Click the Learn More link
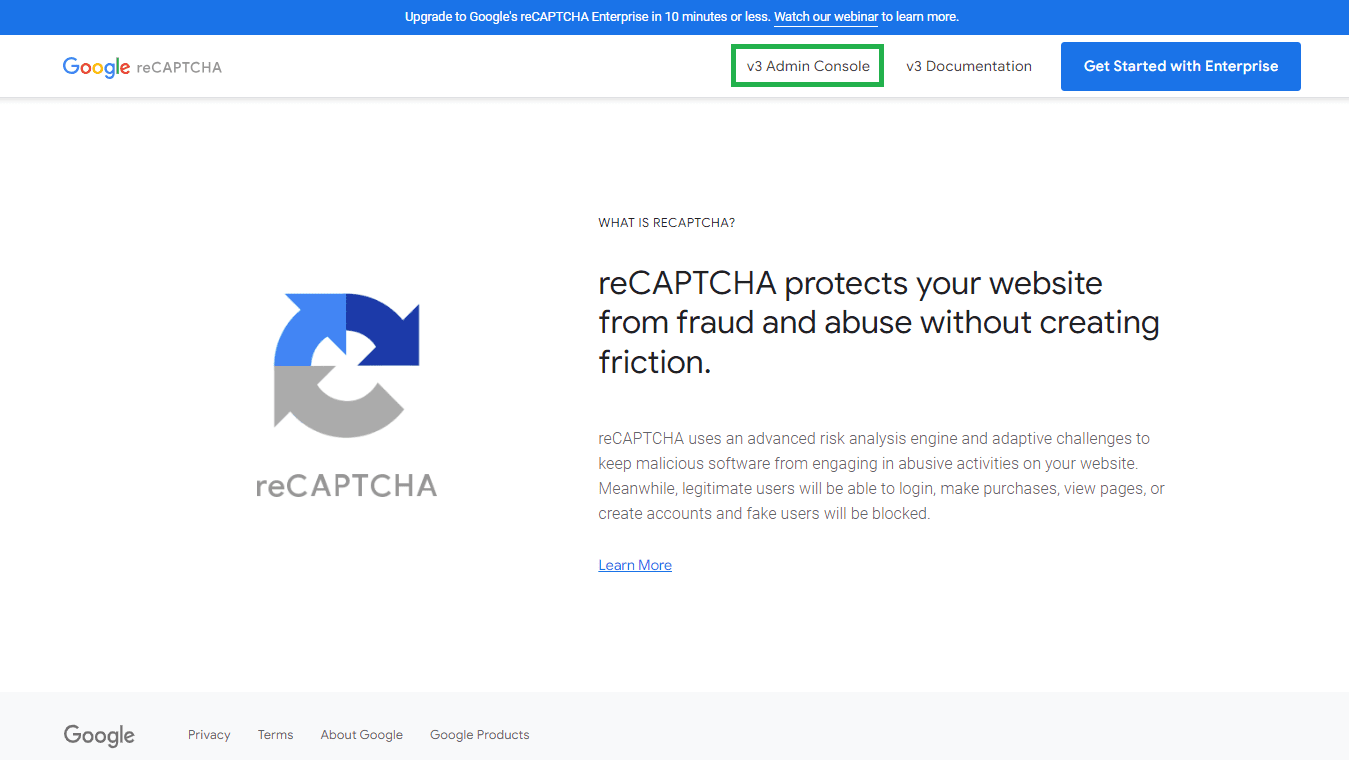Screen dimensions: 1349x760 click(x=634, y=565)
